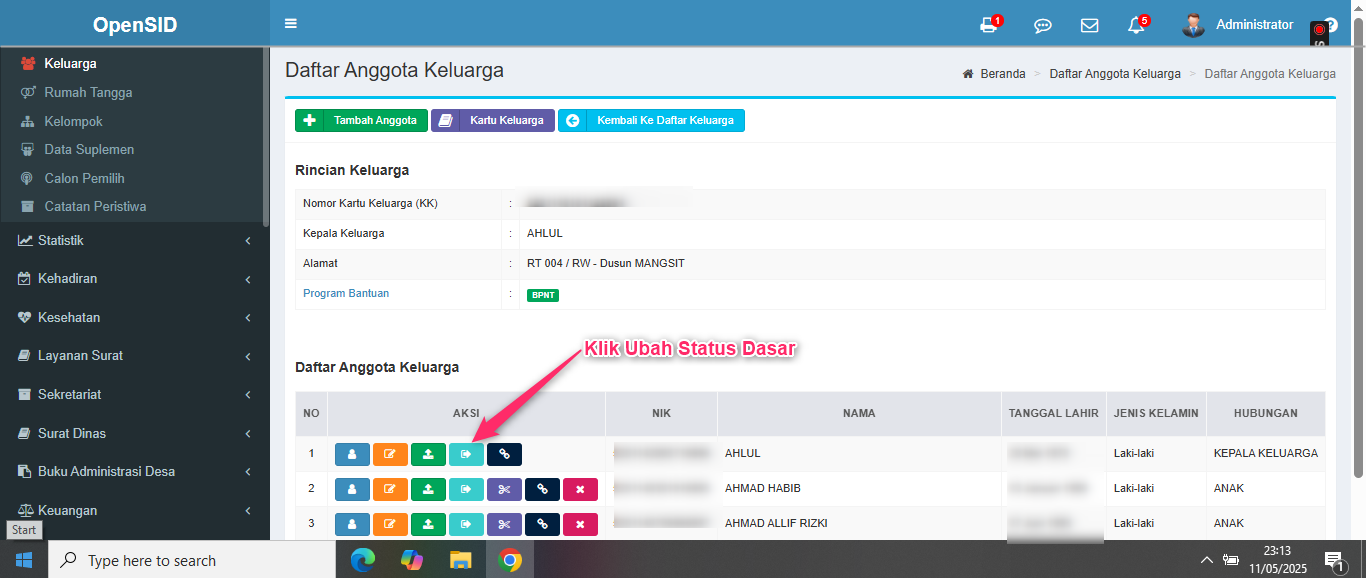
Task: Open Data Suplemen sidebar item
Action: point(89,150)
